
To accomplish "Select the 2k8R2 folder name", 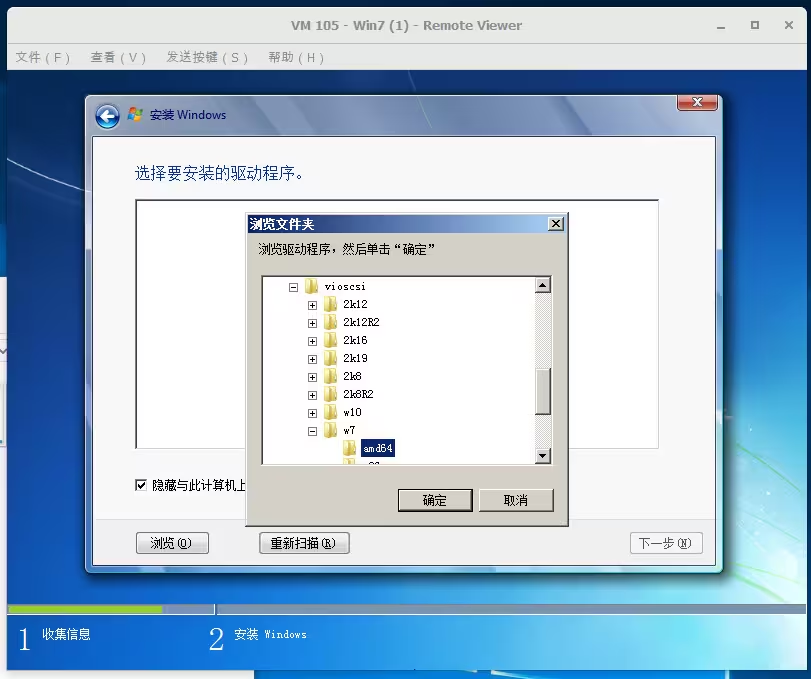I will (358, 395).
